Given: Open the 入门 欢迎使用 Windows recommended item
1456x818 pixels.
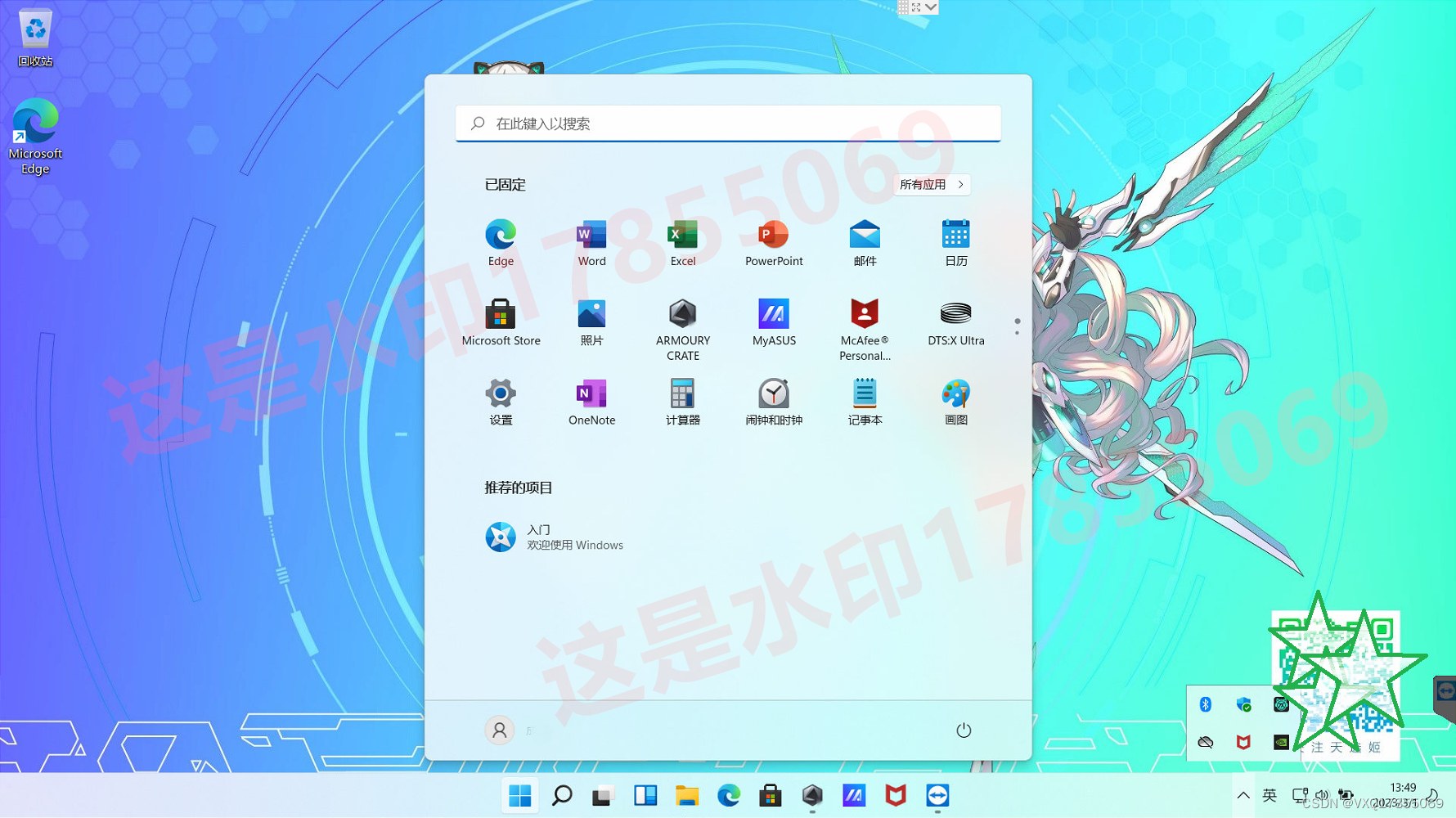Looking at the screenshot, I should click(x=556, y=537).
